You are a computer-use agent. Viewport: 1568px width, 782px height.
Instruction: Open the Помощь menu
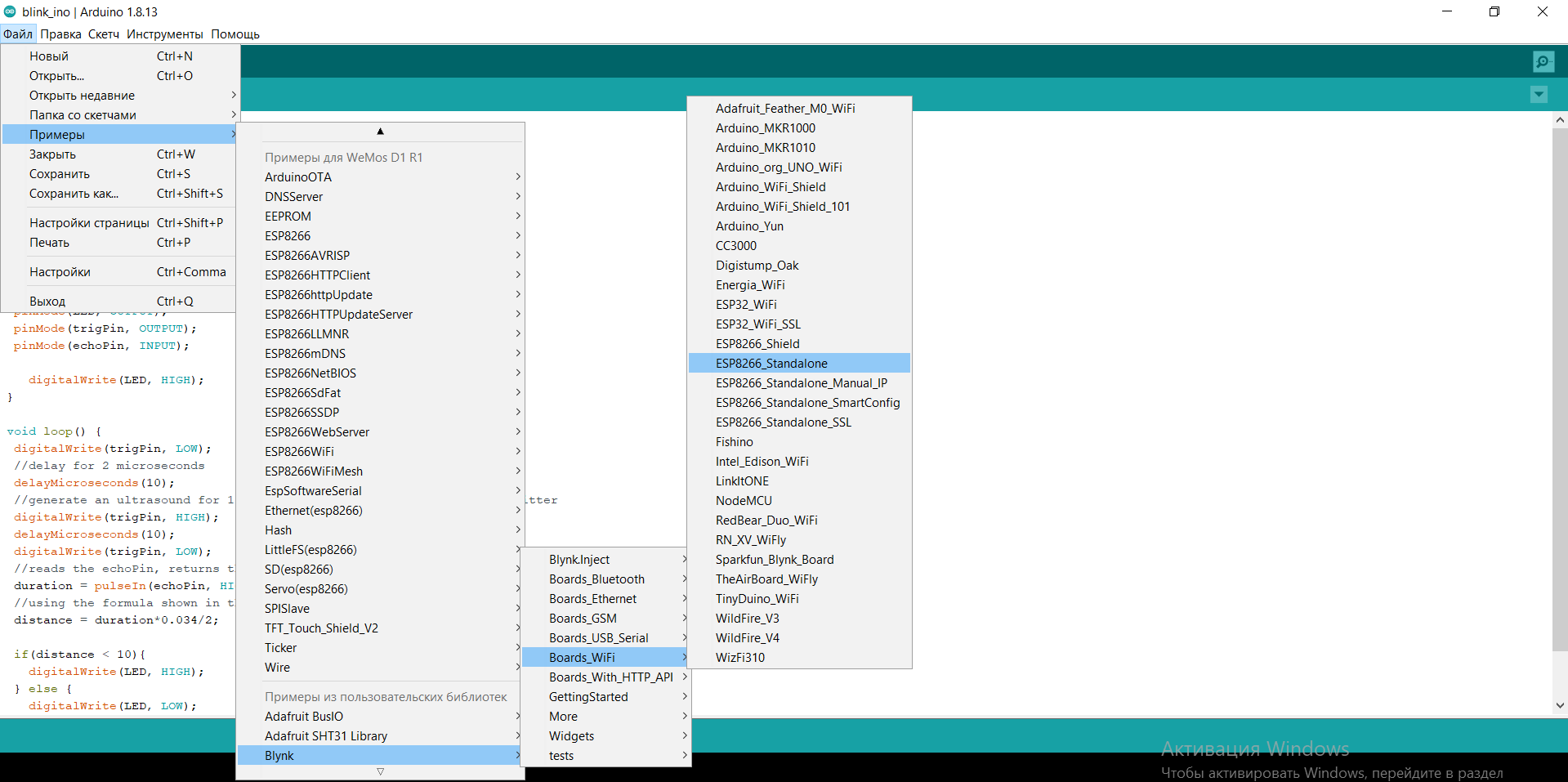pos(235,34)
